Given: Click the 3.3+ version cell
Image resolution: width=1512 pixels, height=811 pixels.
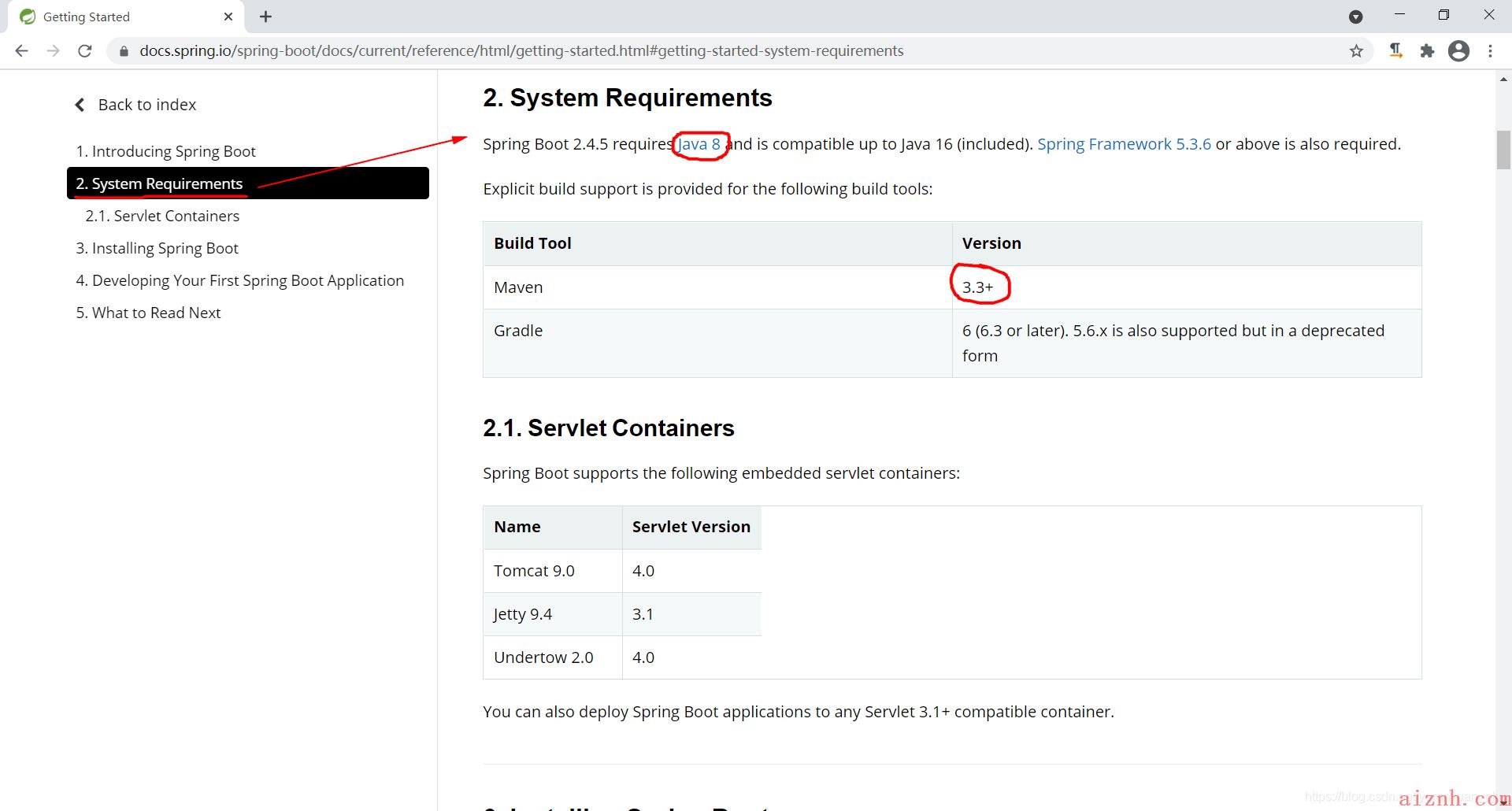Looking at the screenshot, I should (x=1187, y=287).
